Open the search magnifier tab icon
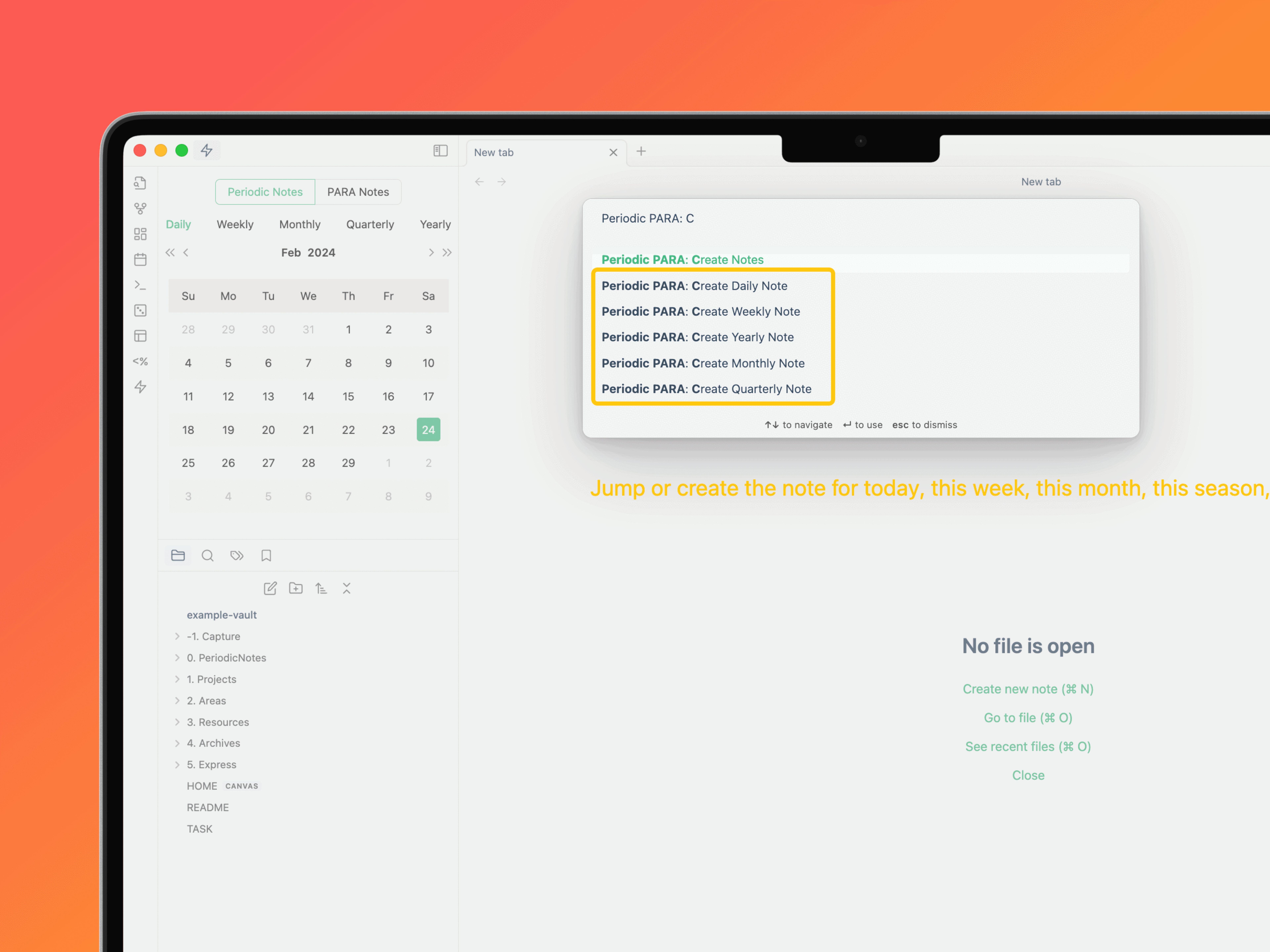 click(x=207, y=555)
